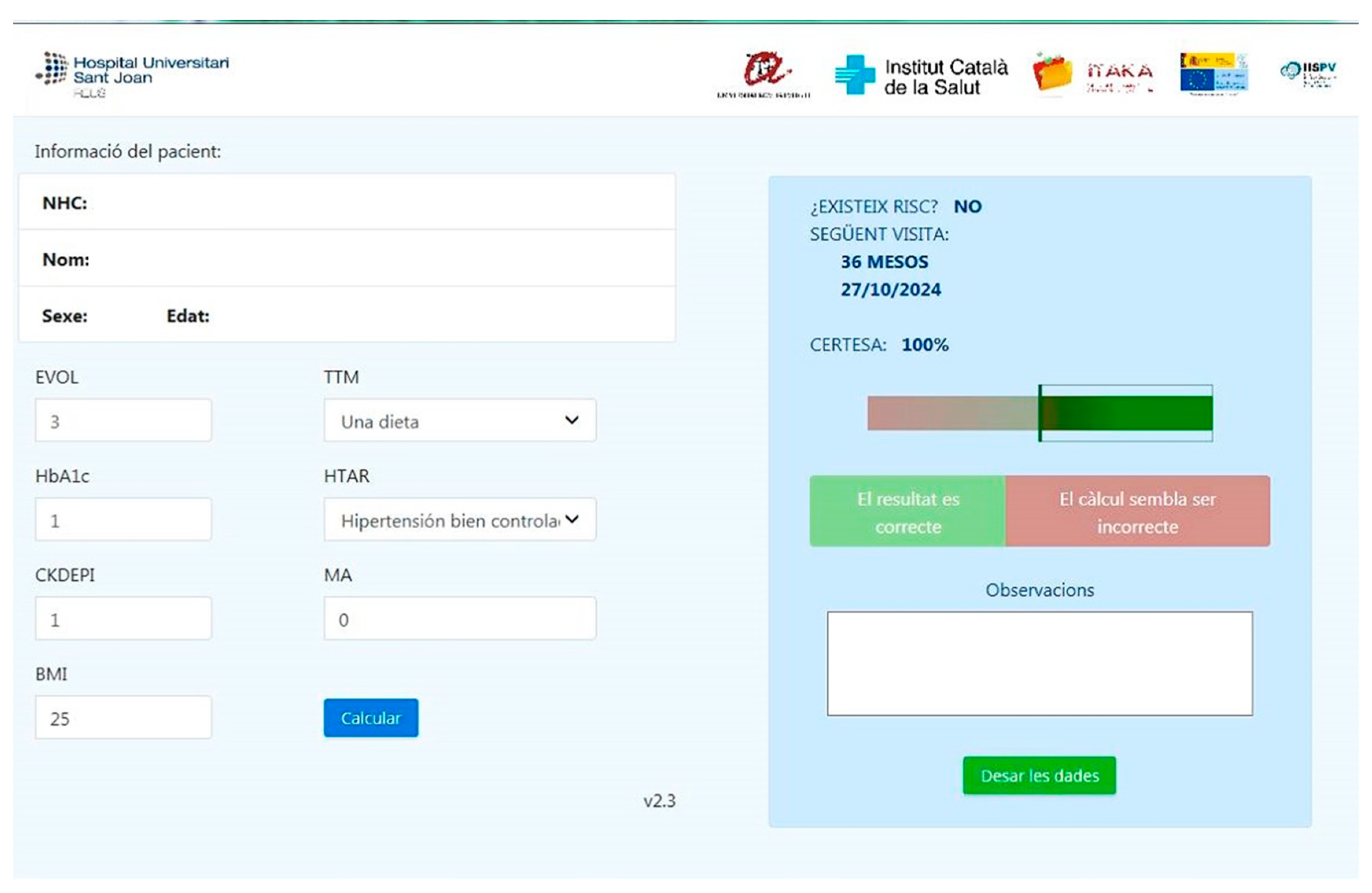Click the Spain and EU flags logo
This screenshot has width=1372, height=893.
pos(1214,74)
